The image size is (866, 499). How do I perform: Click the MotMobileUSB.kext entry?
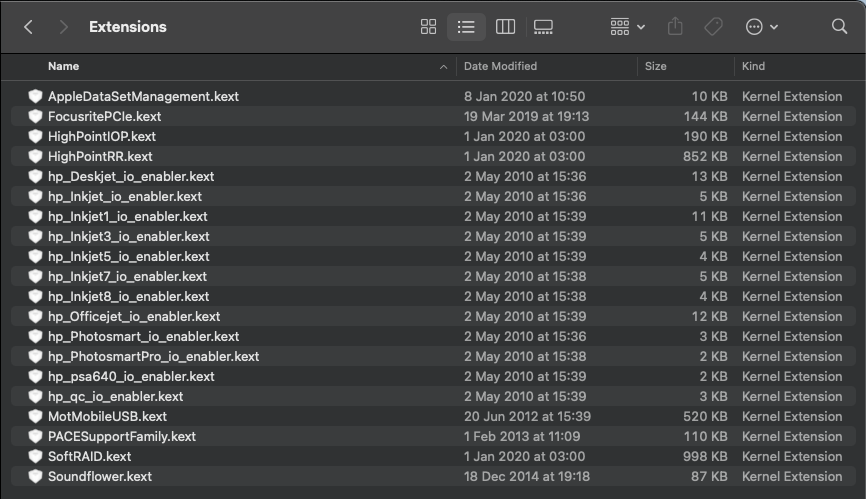[x=107, y=416]
